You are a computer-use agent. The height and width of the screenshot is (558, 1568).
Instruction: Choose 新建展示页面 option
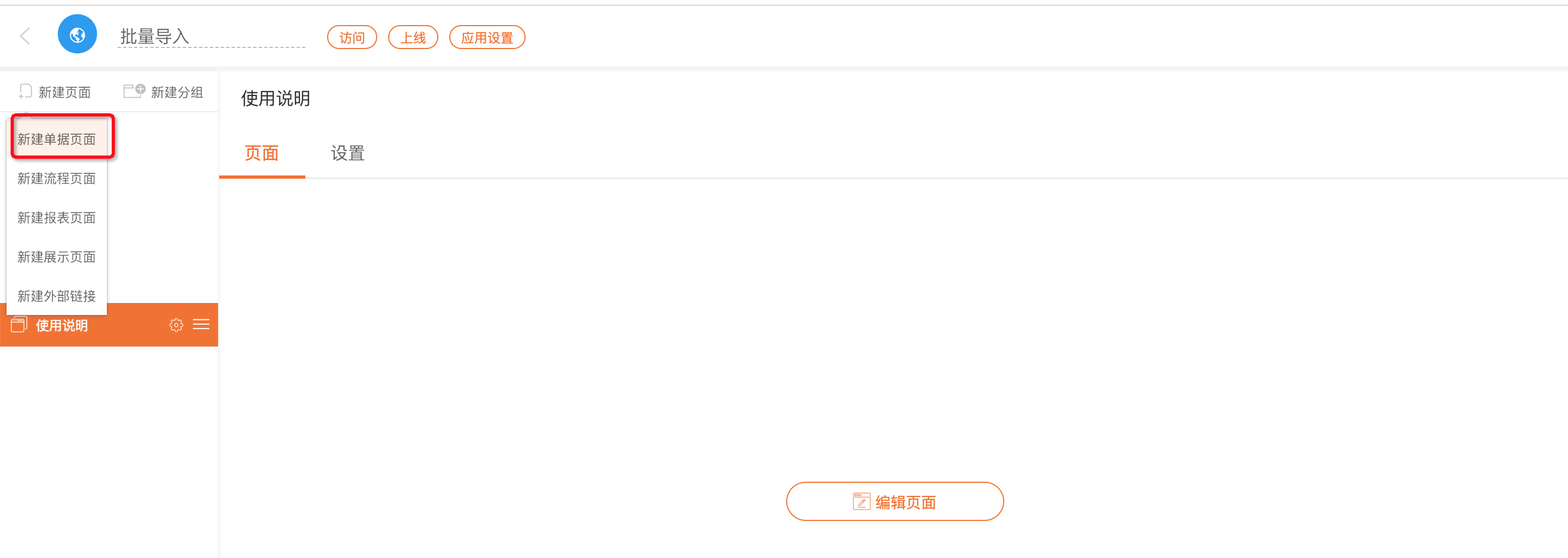(x=57, y=257)
